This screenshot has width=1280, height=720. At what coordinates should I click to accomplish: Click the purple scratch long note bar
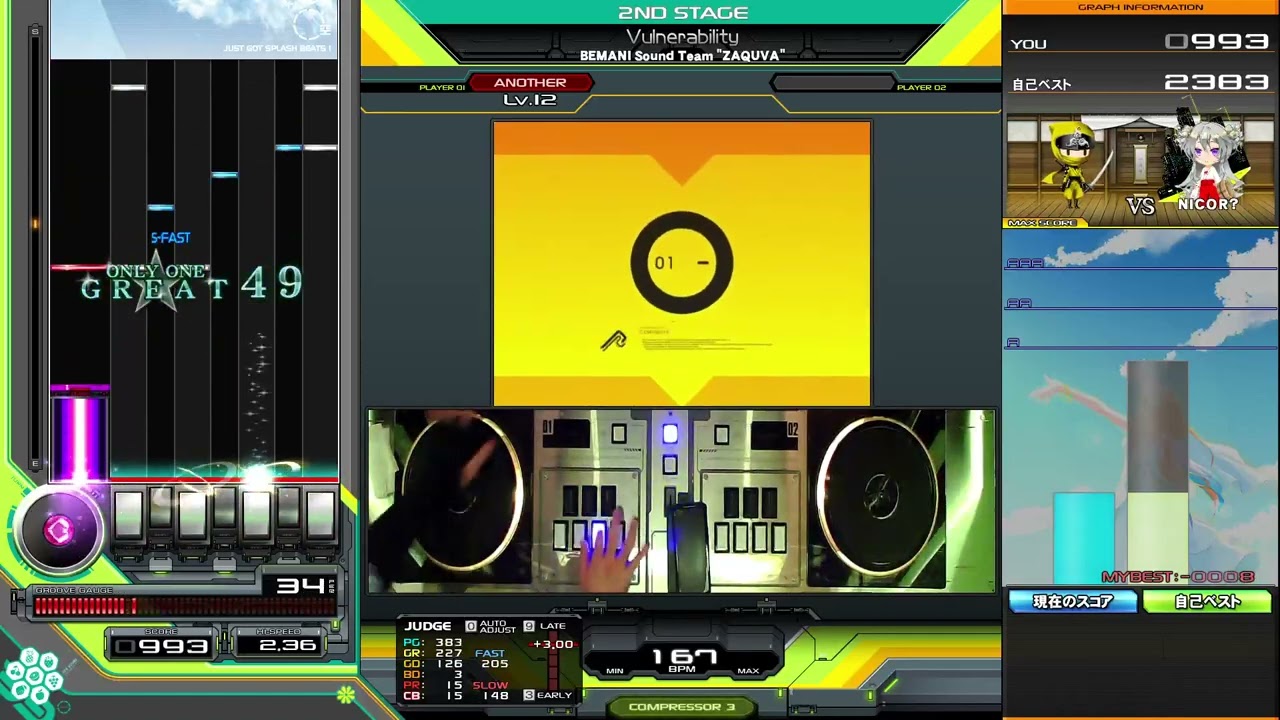tap(79, 432)
